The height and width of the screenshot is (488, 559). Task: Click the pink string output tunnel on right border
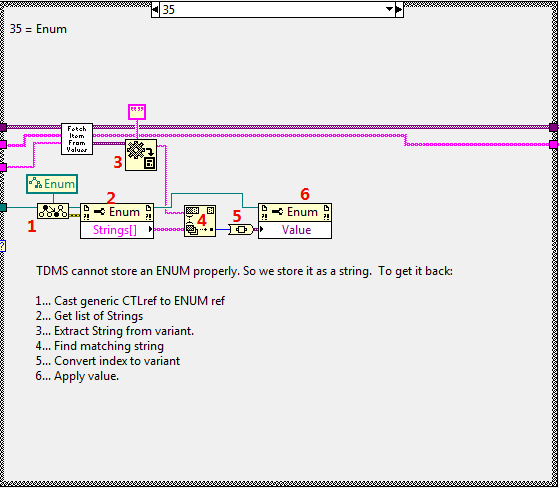(x=553, y=144)
